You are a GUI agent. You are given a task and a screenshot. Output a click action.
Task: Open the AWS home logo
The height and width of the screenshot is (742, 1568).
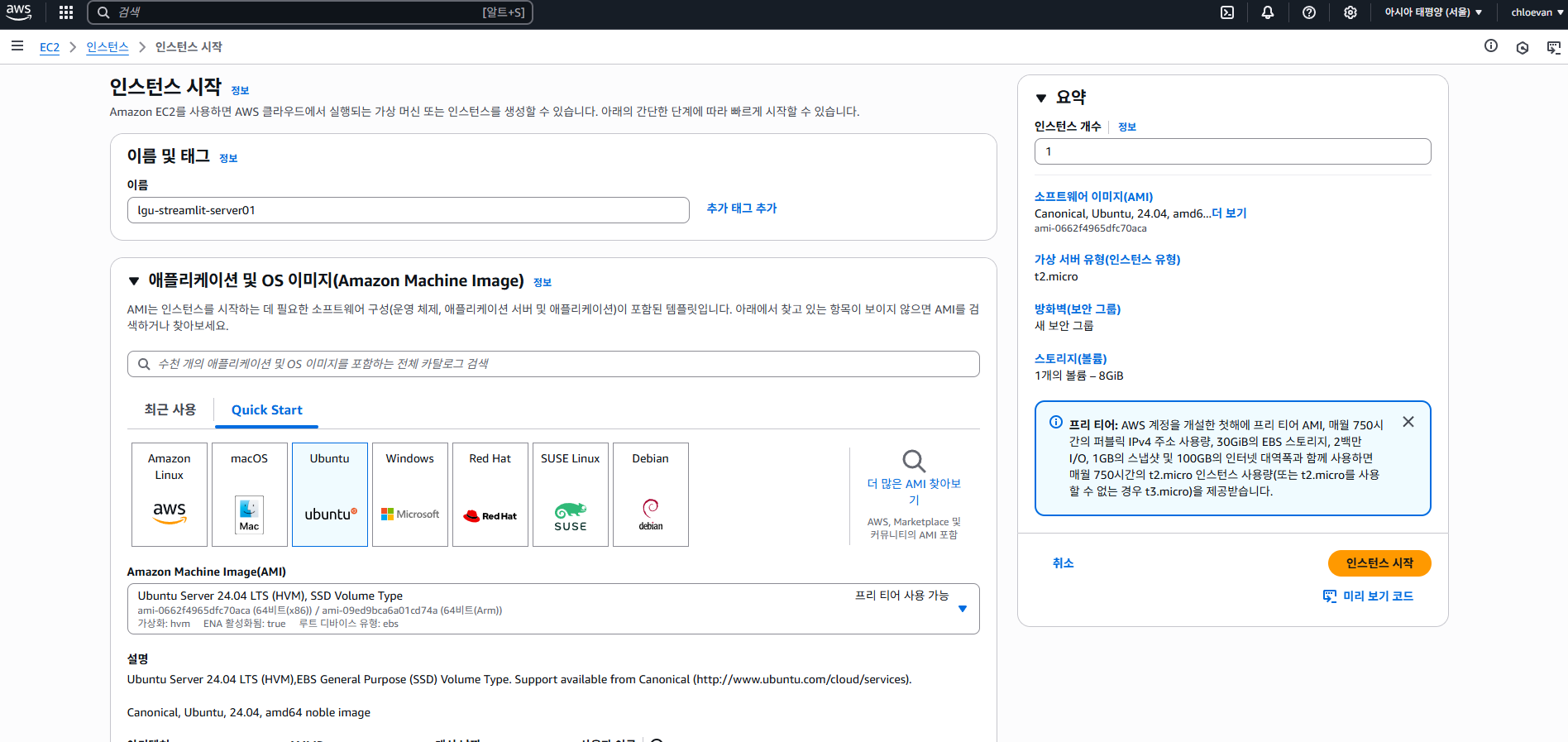[18, 12]
